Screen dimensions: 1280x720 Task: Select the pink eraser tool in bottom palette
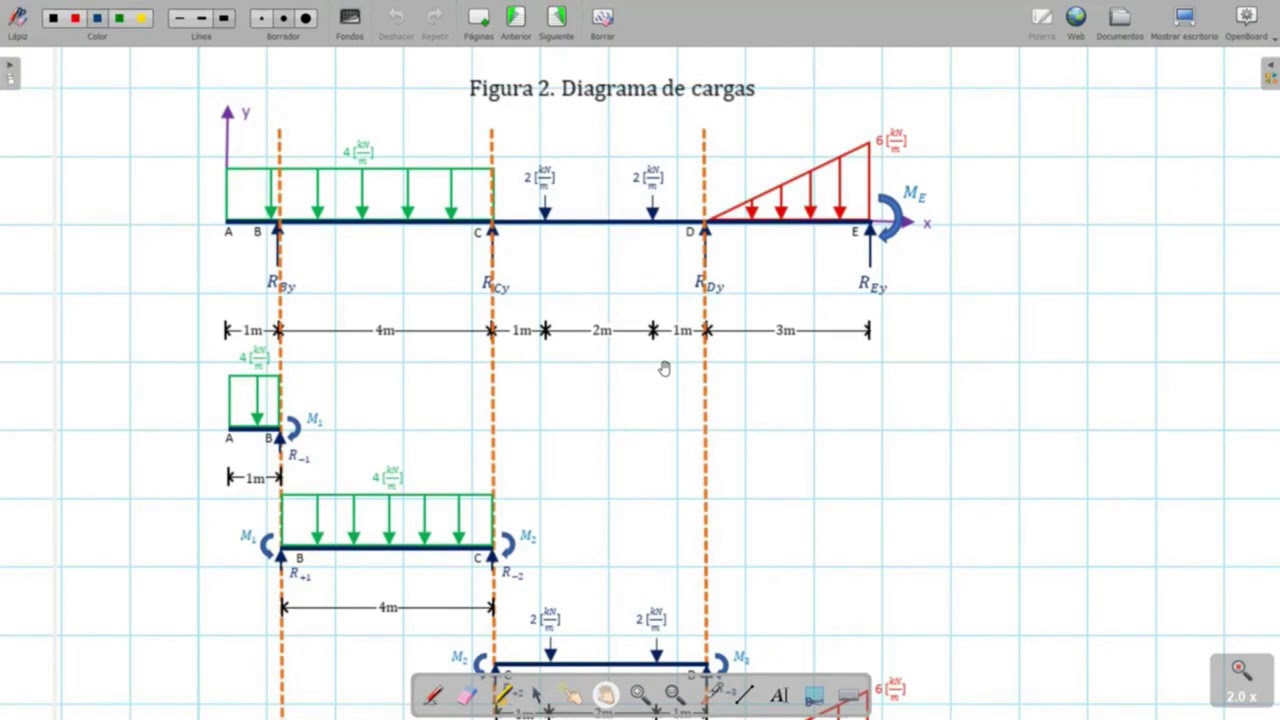(468, 695)
